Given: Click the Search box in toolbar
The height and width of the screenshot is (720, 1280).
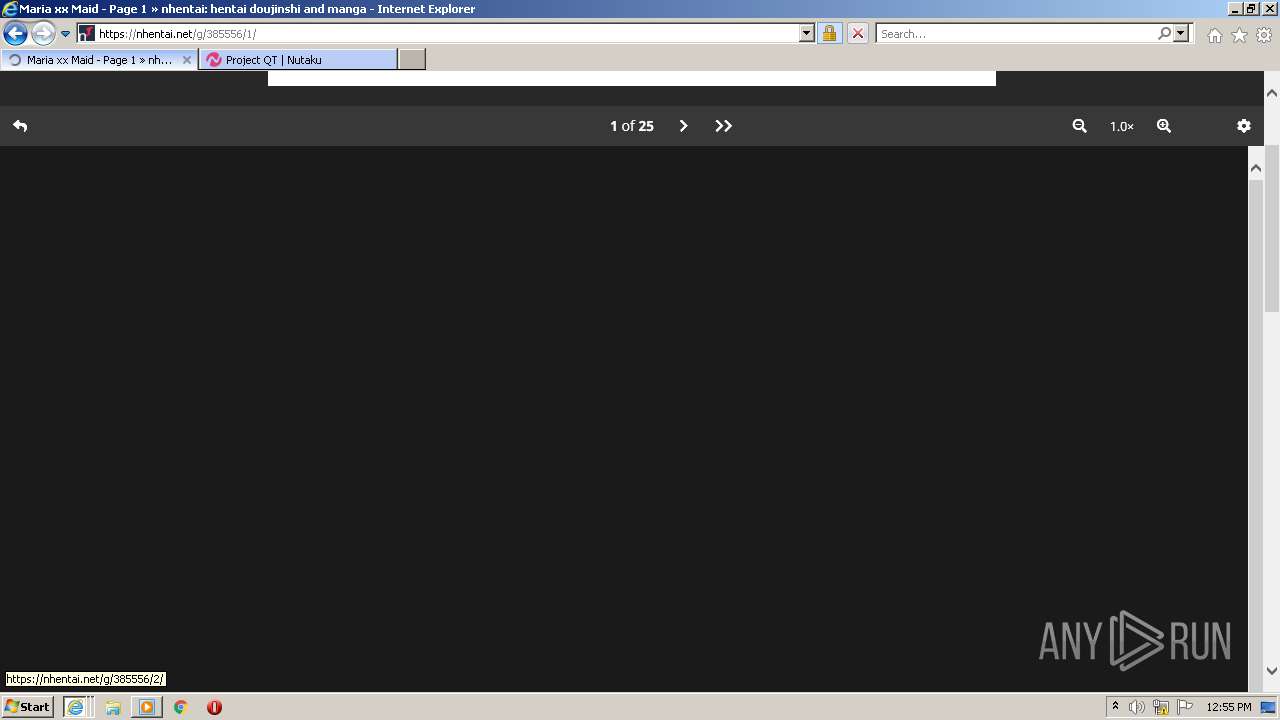Looking at the screenshot, I should [x=1016, y=33].
